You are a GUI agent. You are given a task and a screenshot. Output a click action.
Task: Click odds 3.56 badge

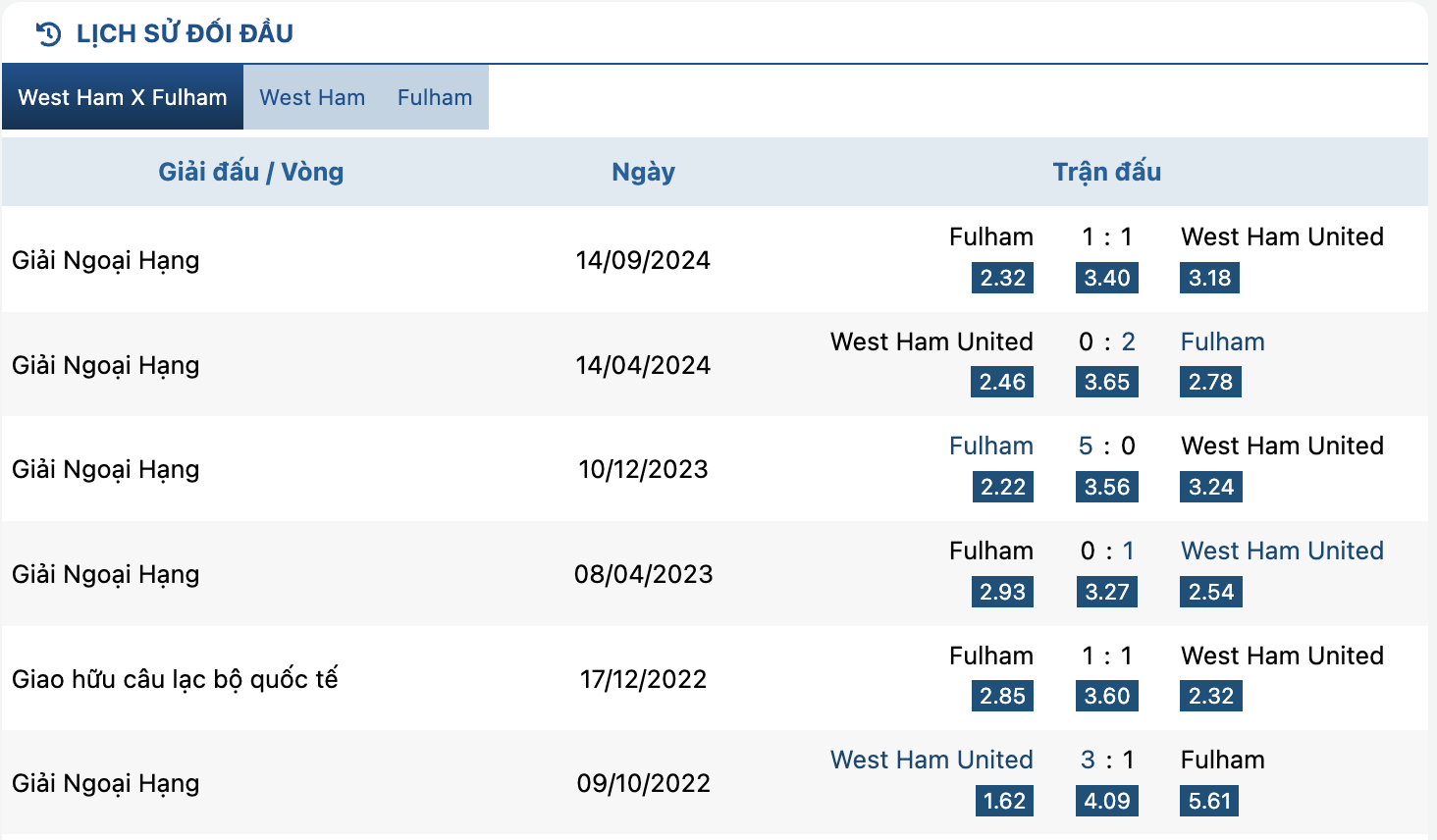click(x=1107, y=487)
